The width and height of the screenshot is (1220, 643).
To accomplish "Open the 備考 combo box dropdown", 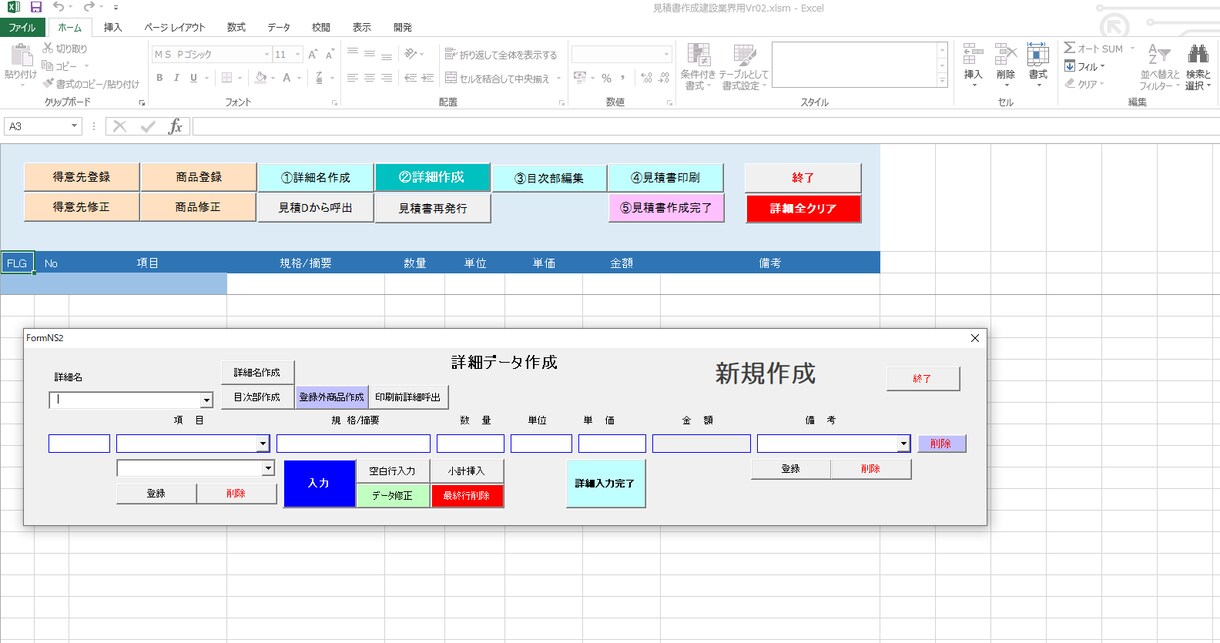I will click(x=903, y=443).
